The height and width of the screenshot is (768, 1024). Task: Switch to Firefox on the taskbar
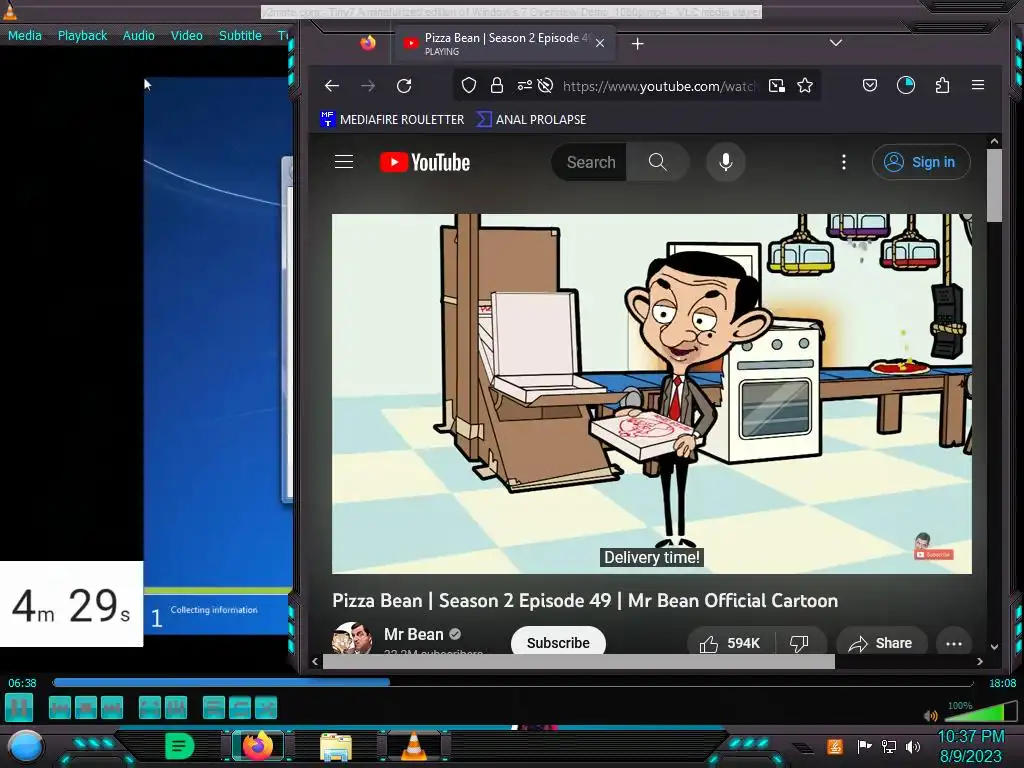pos(257,746)
